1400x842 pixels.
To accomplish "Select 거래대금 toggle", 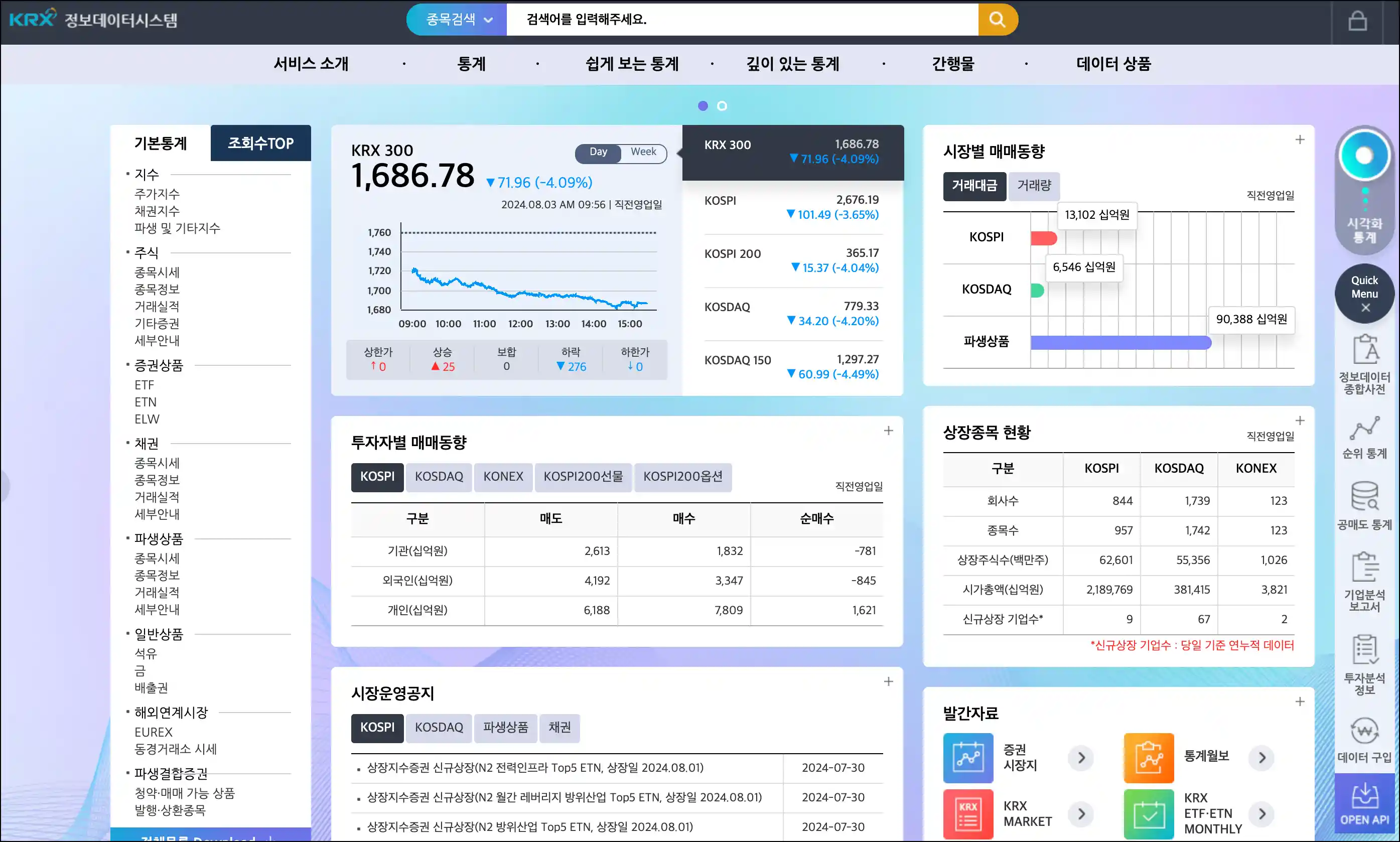I will (x=974, y=186).
